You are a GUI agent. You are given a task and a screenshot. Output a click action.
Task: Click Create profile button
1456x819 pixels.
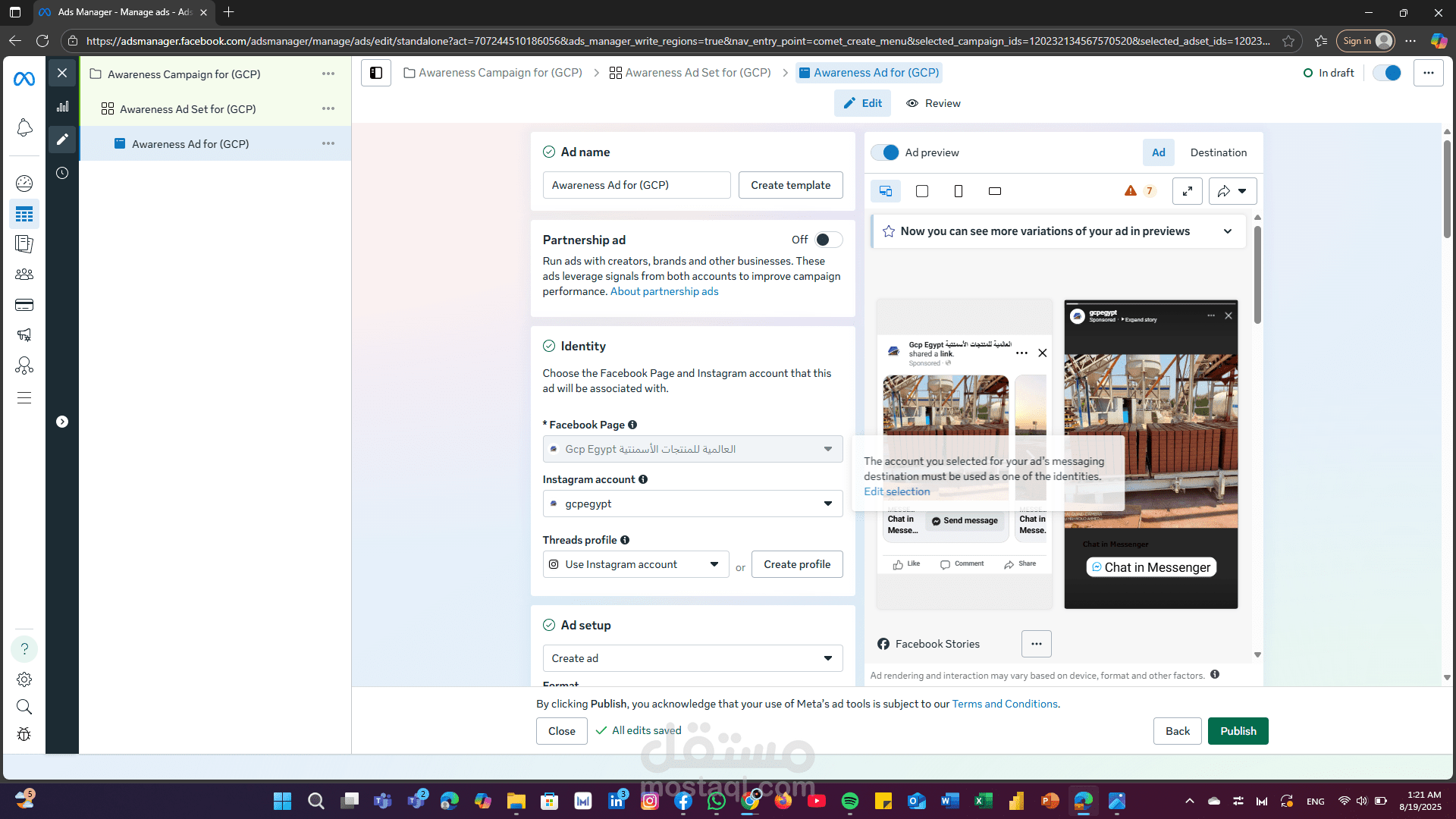click(797, 564)
